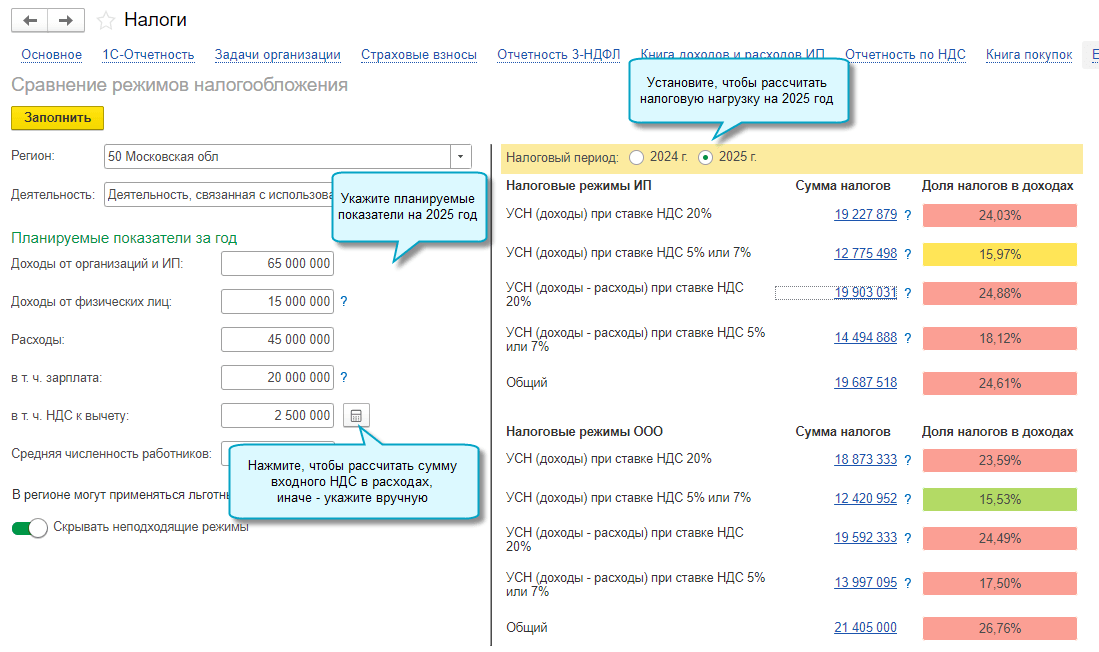Click the back navigation arrow

(30, 20)
